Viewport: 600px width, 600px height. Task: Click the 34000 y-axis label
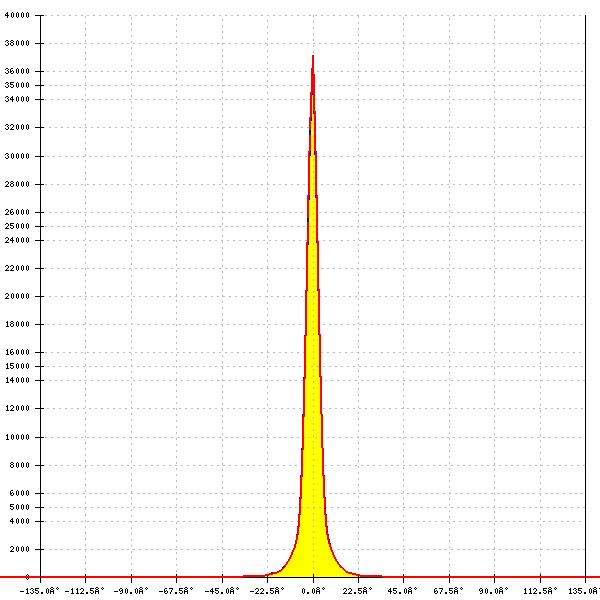17,99
